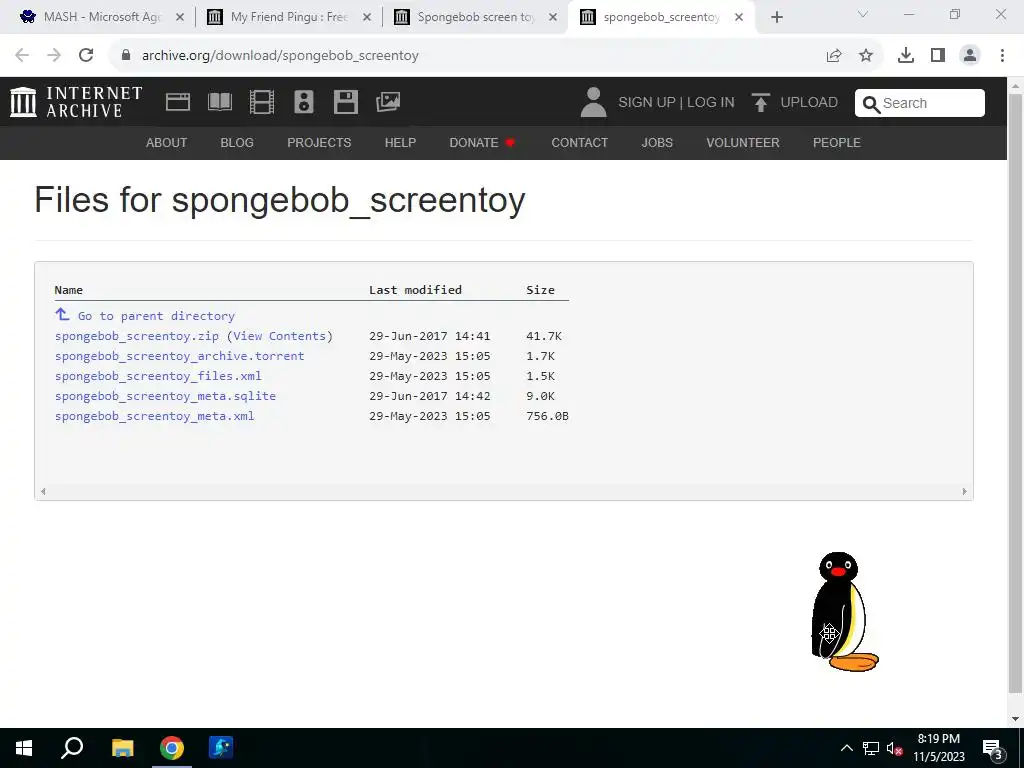Click Chrome icon on taskbar
The width and height of the screenshot is (1024, 768).
pos(172,748)
